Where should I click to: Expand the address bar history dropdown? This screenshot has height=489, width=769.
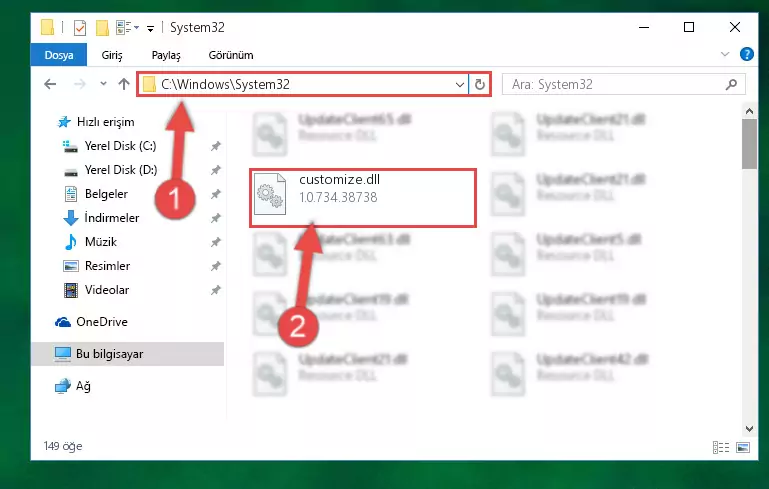pos(460,84)
